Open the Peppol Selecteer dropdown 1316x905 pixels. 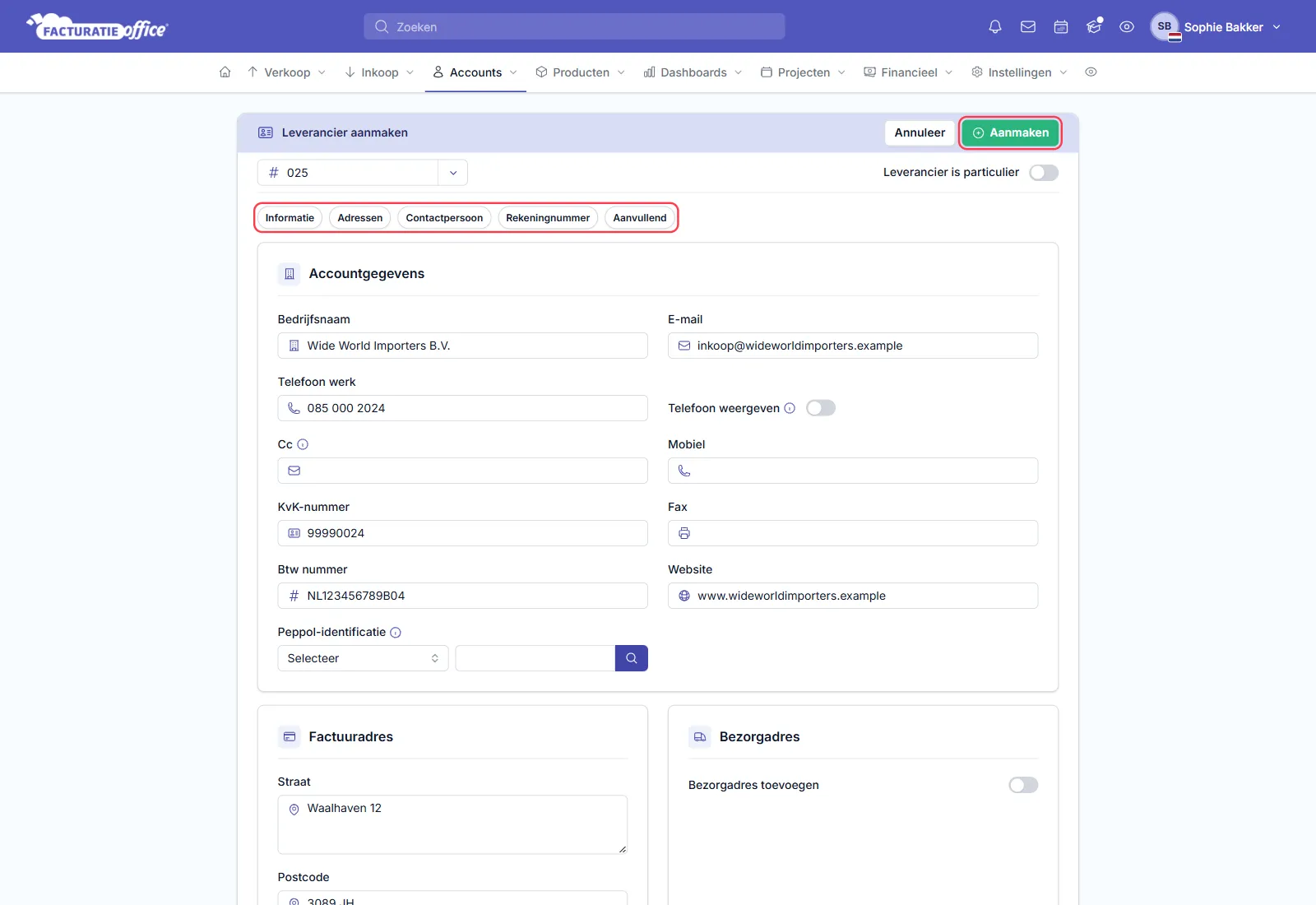pyautogui.click(x=363, y=658)
